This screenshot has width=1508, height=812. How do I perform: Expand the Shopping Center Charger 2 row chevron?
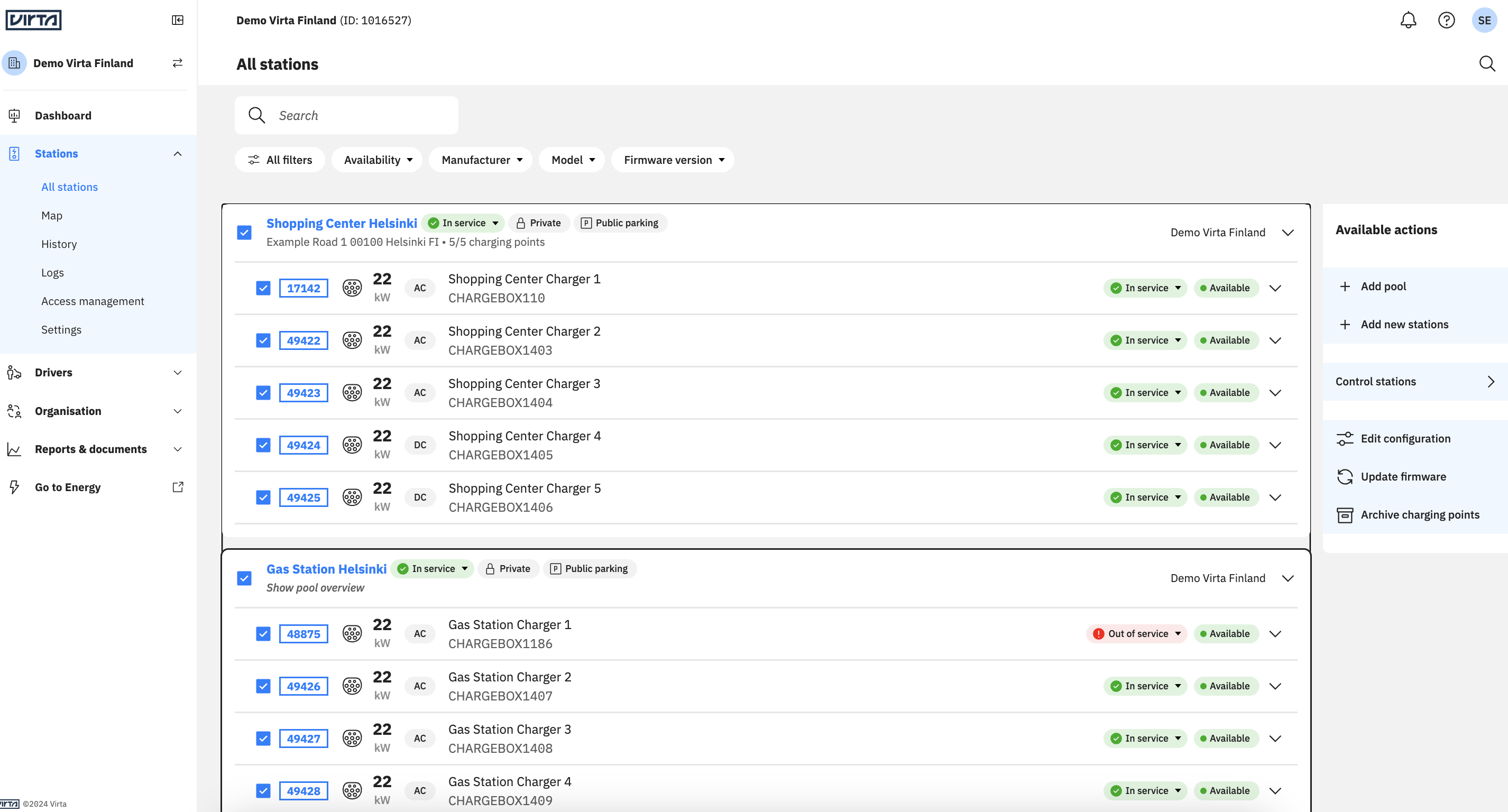coord(1275,340)
